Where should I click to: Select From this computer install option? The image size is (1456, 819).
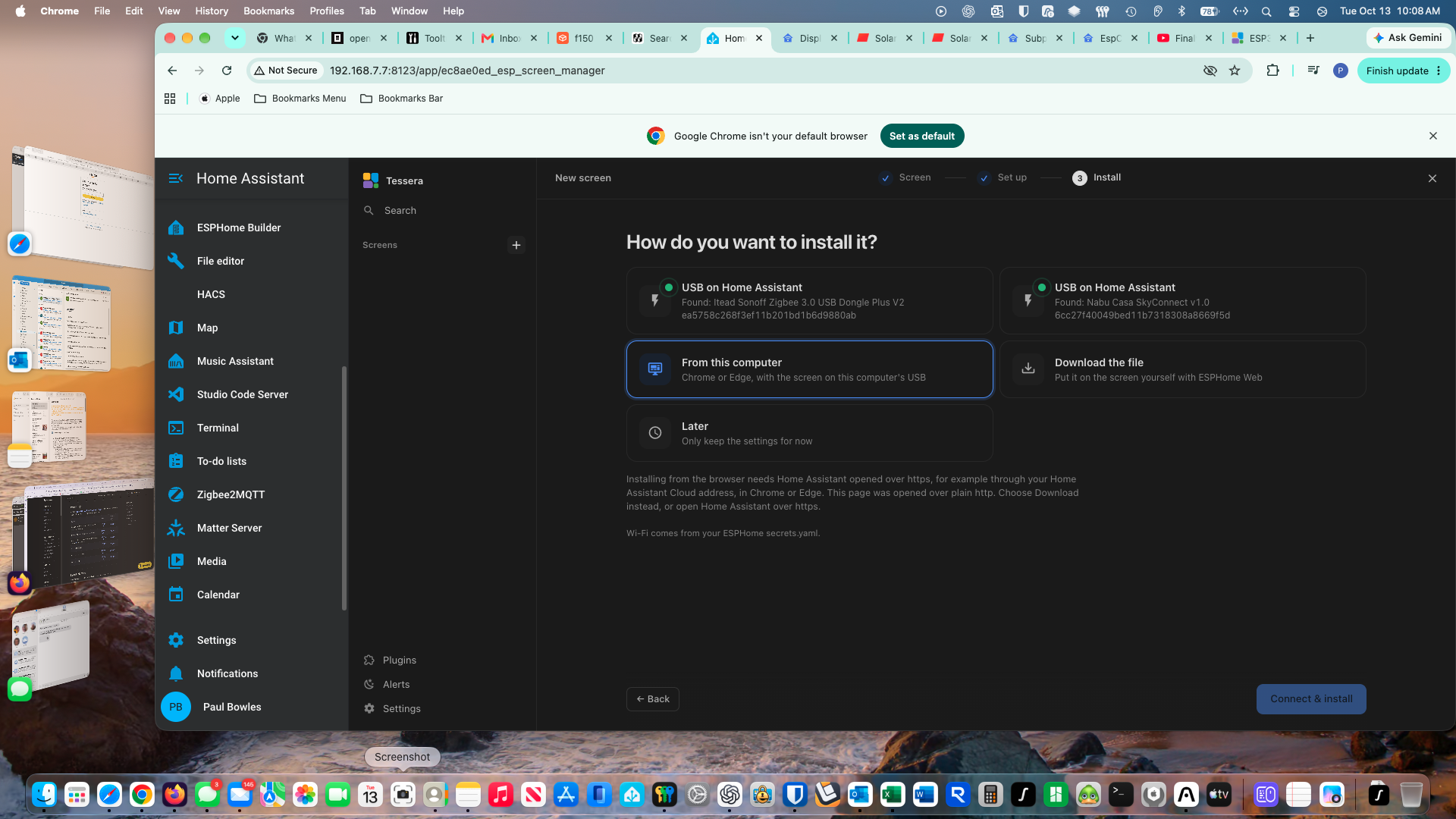coord(809,369)
